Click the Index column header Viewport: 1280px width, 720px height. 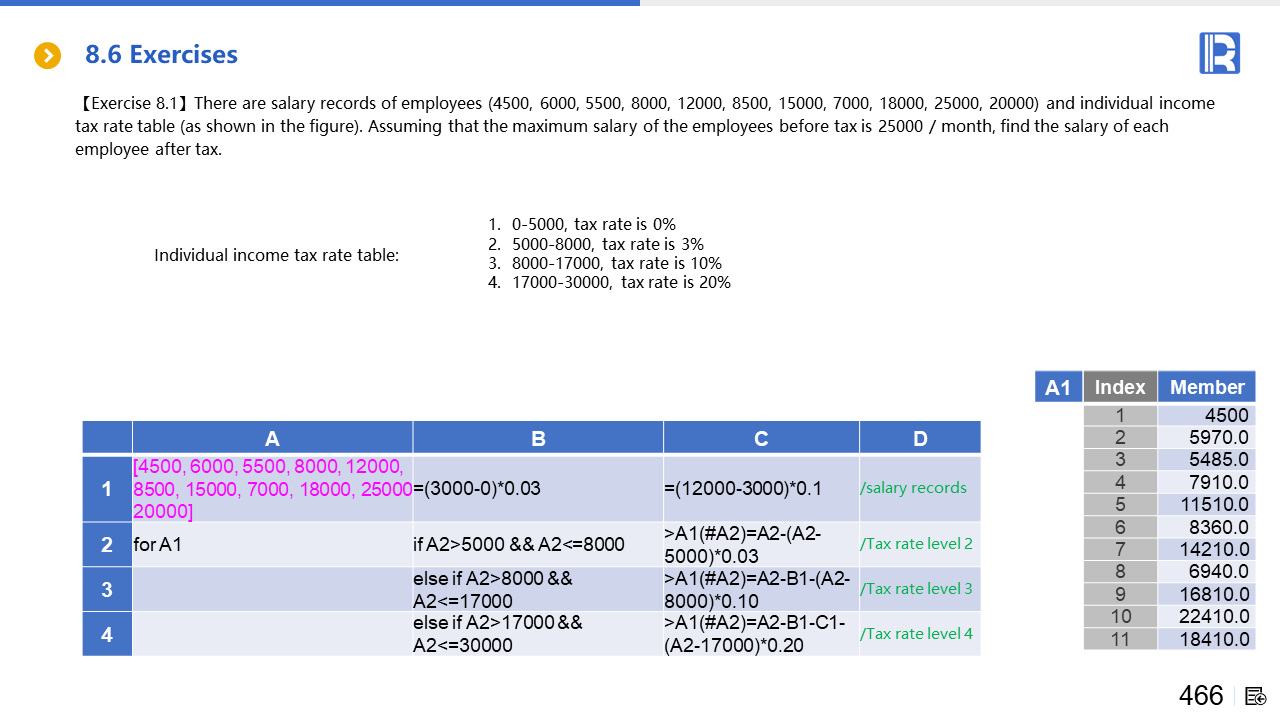pyautogui.click(x=1120, y=387)
